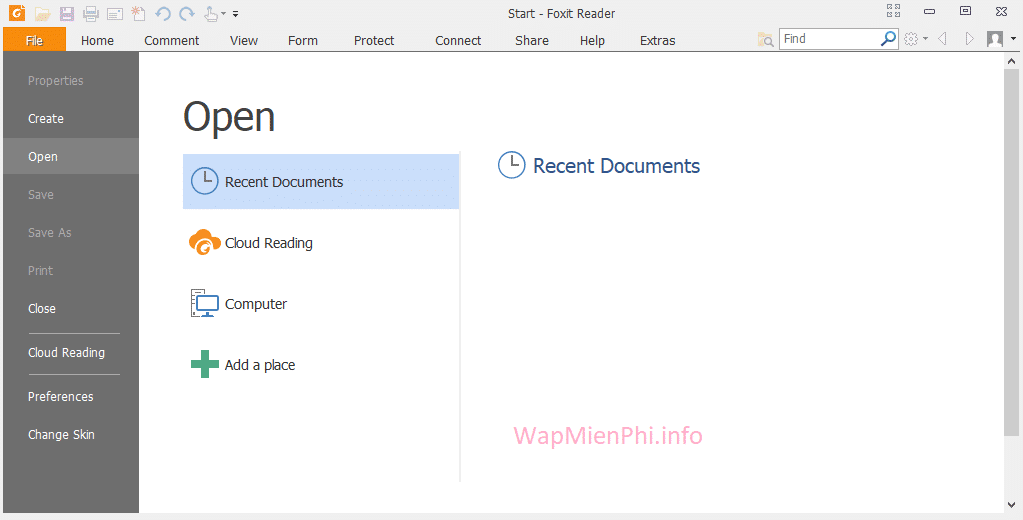Toggle the fullscreen ribbon mode icon

click(893, 10)
